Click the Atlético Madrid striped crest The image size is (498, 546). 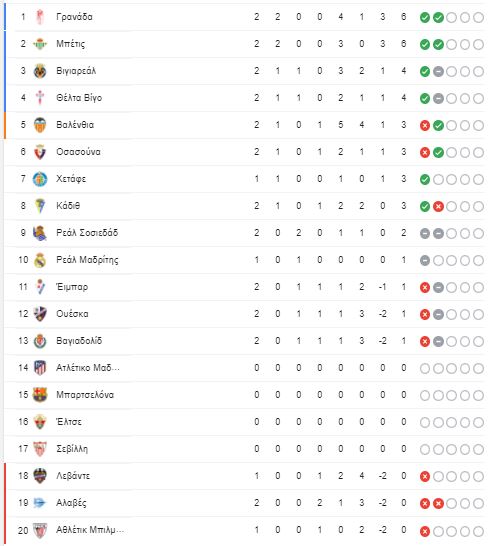point(40,368)
